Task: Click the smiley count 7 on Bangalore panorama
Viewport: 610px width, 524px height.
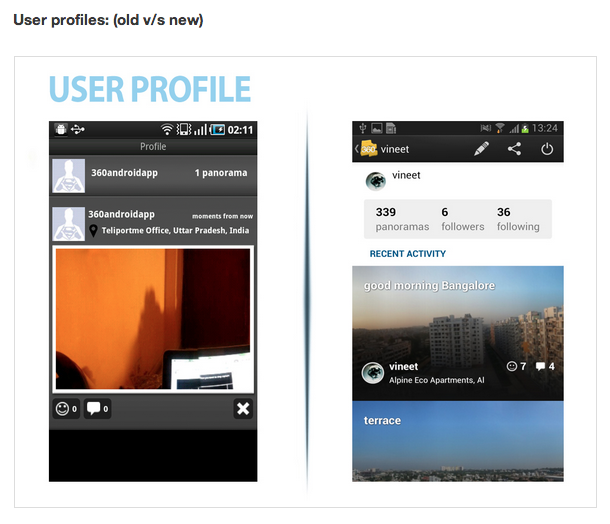Action: pyautogui.click(x=516, y=366)
